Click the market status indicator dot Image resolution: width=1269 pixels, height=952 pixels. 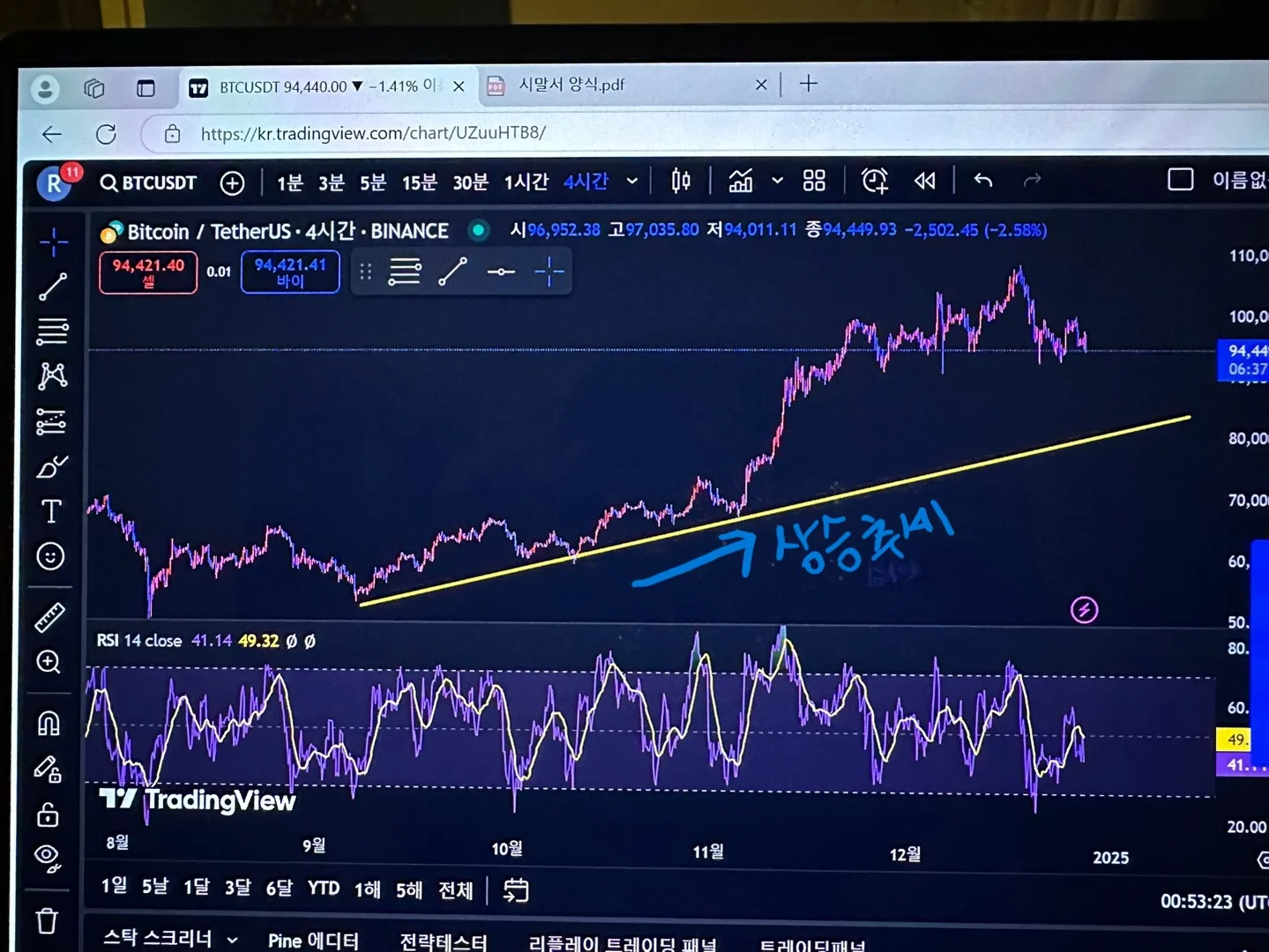coord(479,231)
